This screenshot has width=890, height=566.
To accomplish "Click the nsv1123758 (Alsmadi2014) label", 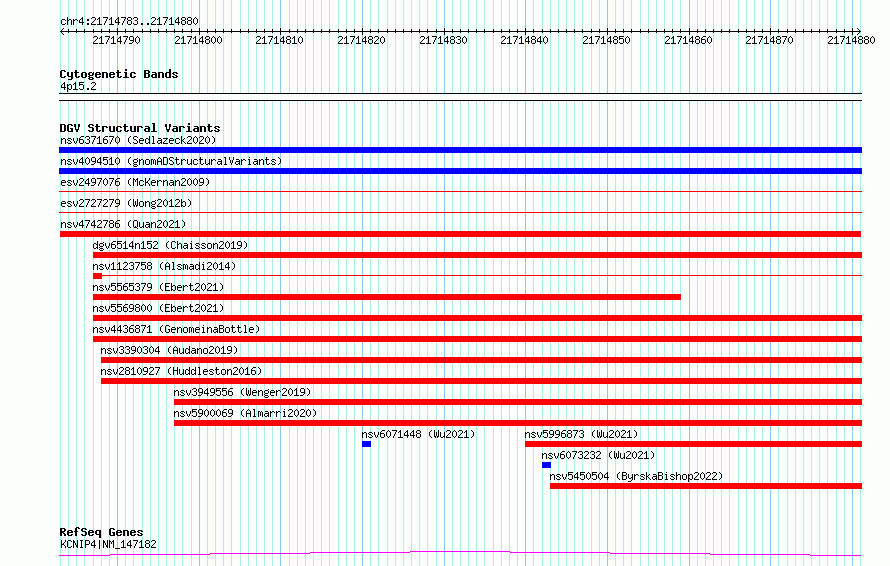I will 164,266.
